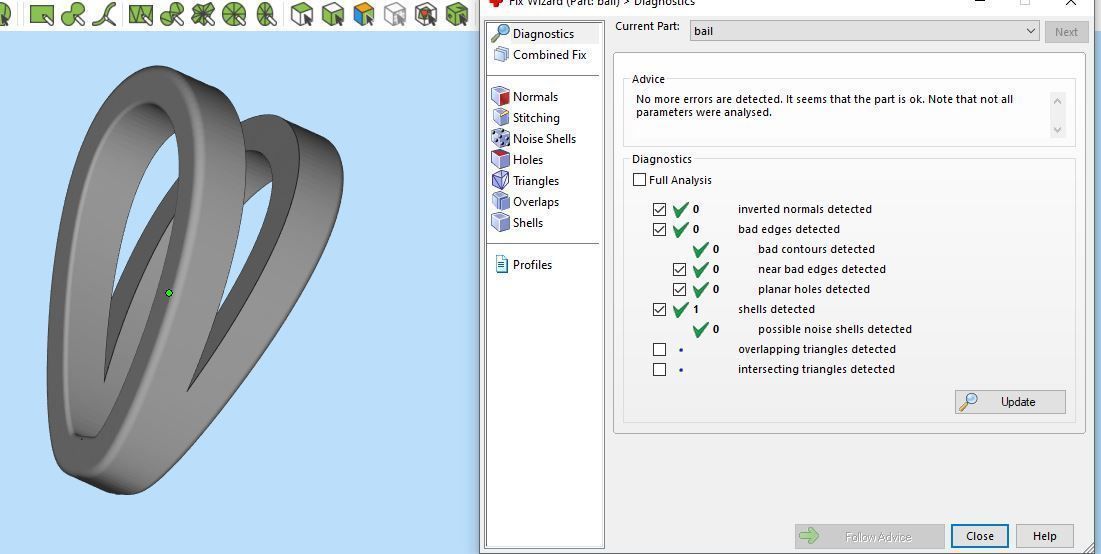Click the Update button
Screen dimensions: 1101x554
pyautogui.click(x=1010, y=402)
